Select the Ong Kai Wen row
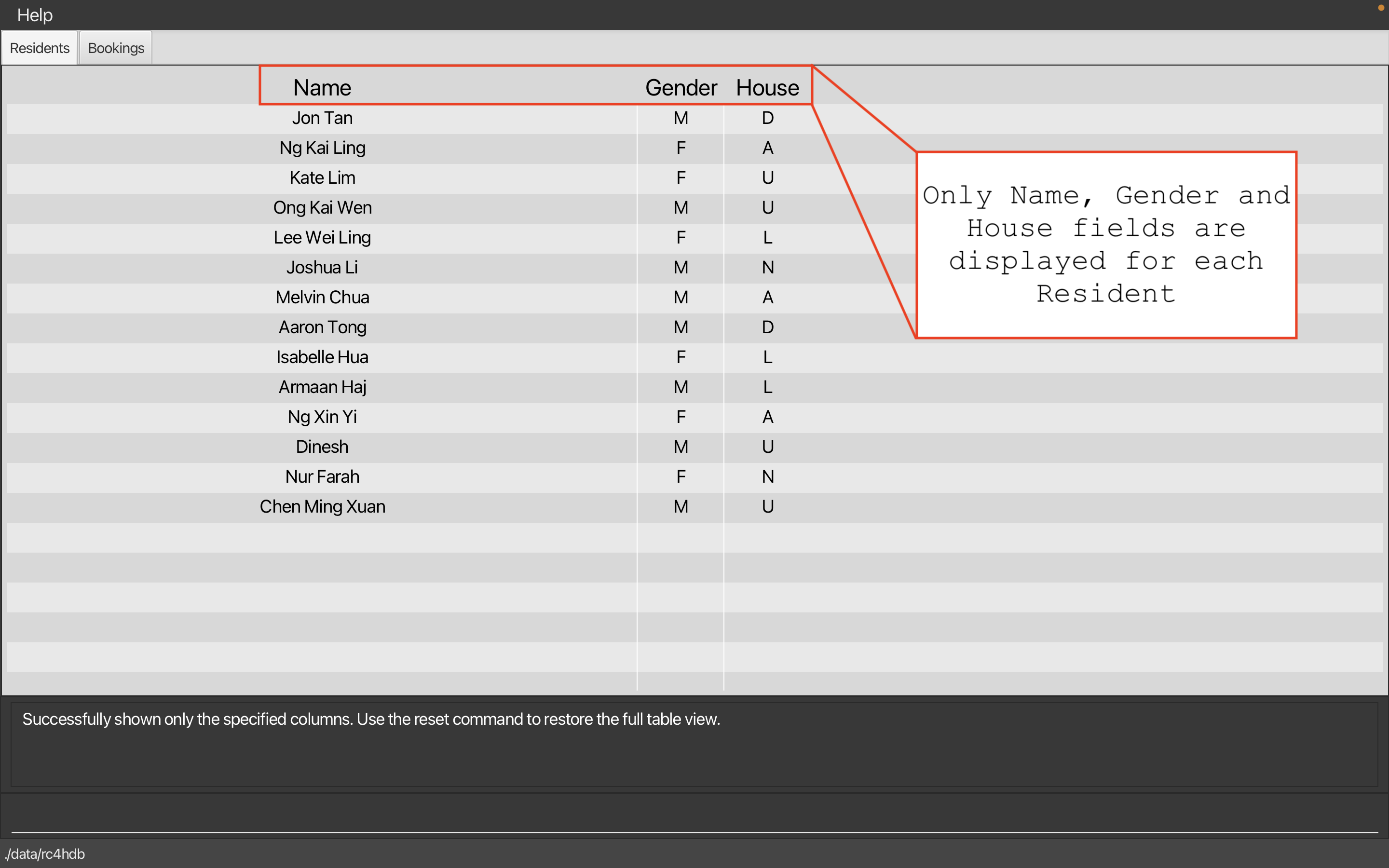 click(694, 208)
